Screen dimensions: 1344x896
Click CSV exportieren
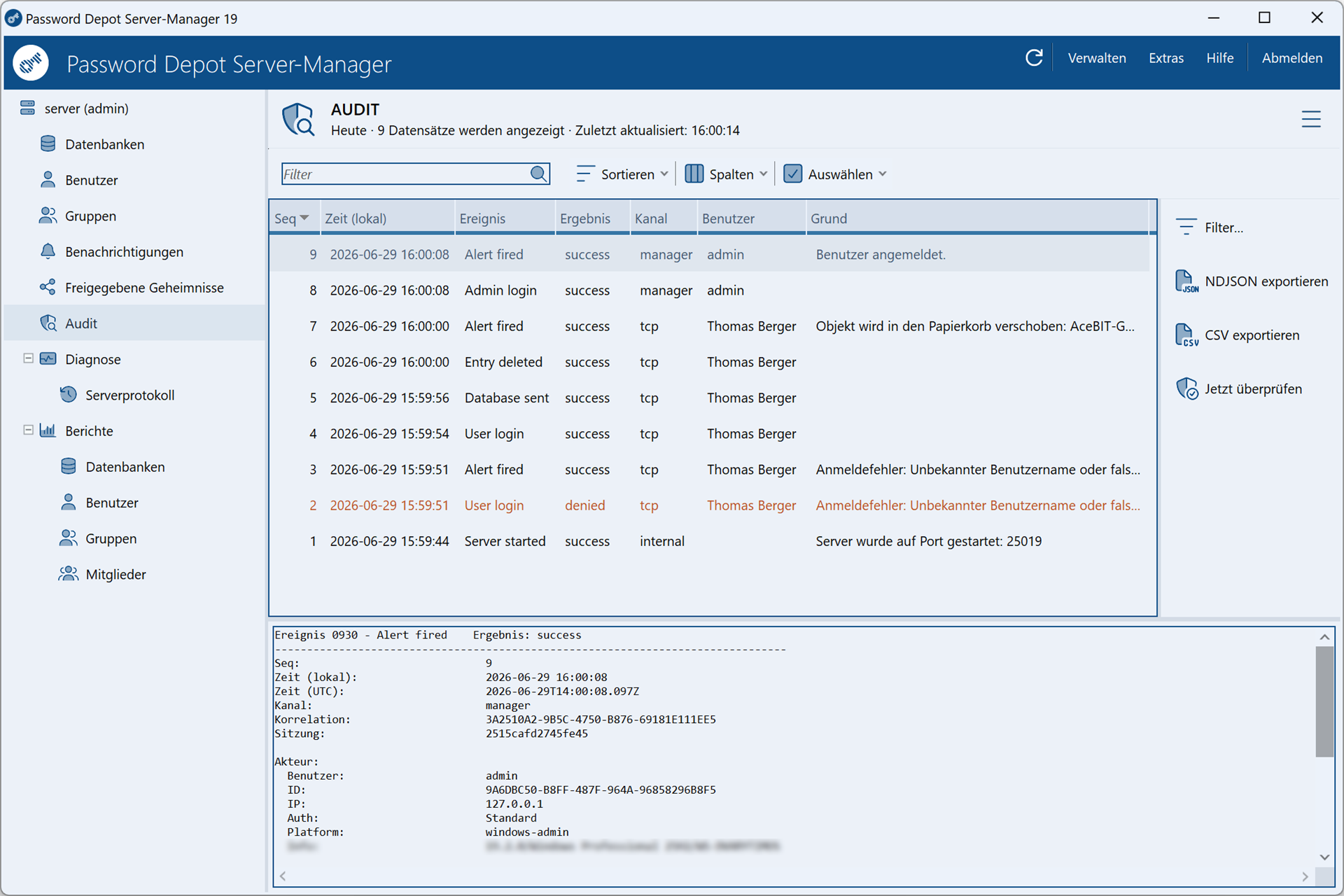1238,335
